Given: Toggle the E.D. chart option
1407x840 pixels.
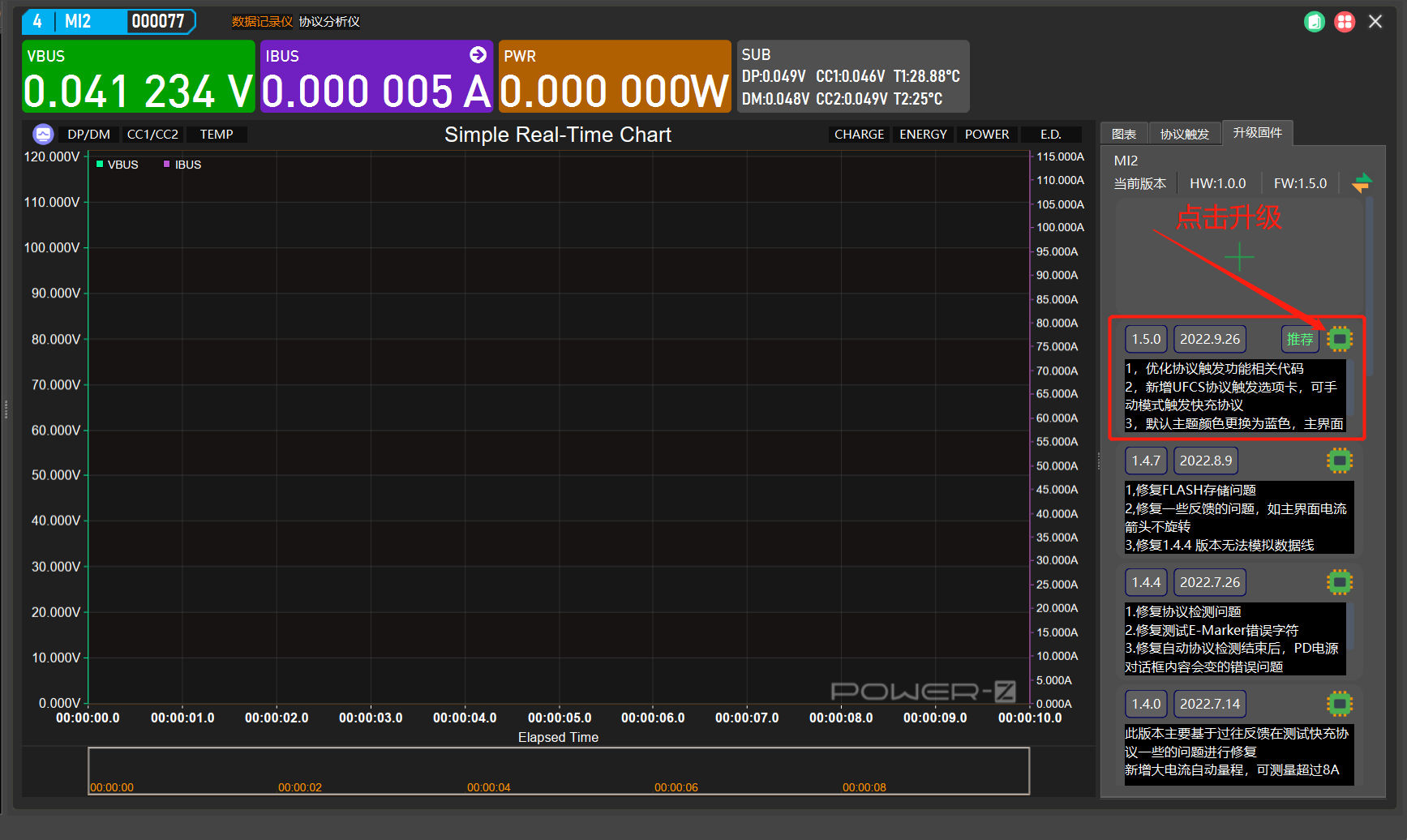Looking at the screenshot, I should point(1051,135).
